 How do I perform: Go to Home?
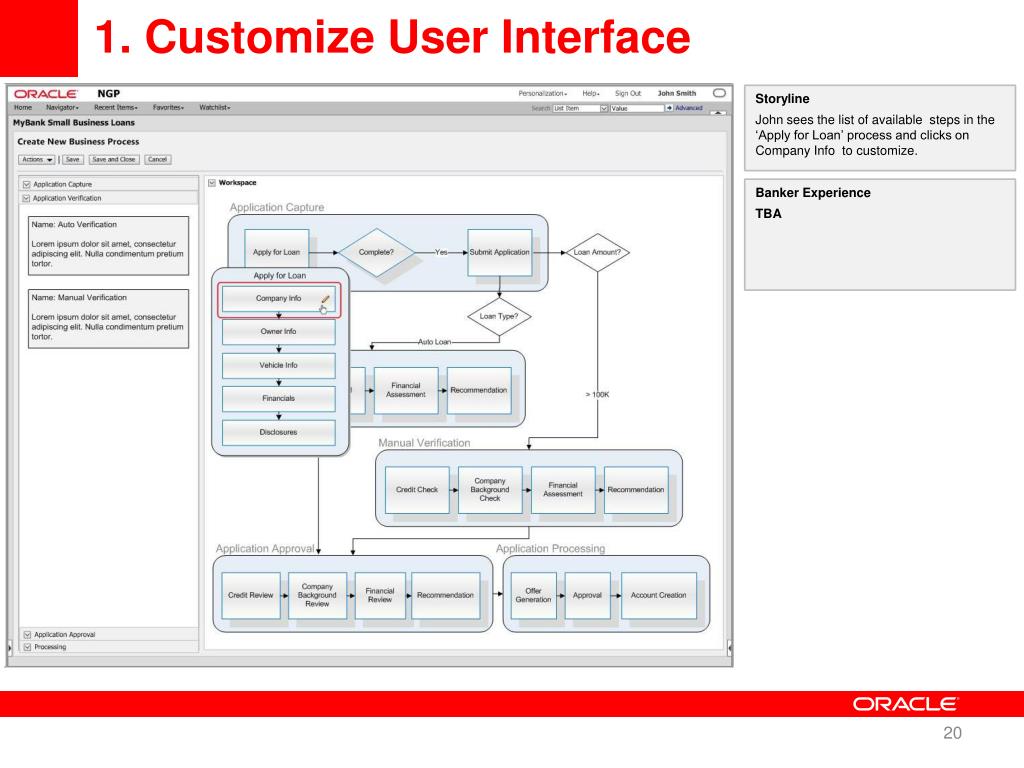click(23, 107)
